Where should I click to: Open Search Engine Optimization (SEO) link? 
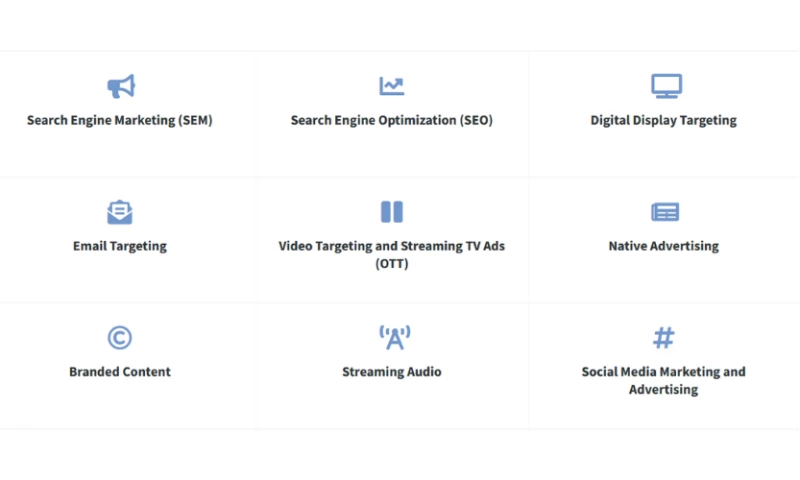point(392,120)
